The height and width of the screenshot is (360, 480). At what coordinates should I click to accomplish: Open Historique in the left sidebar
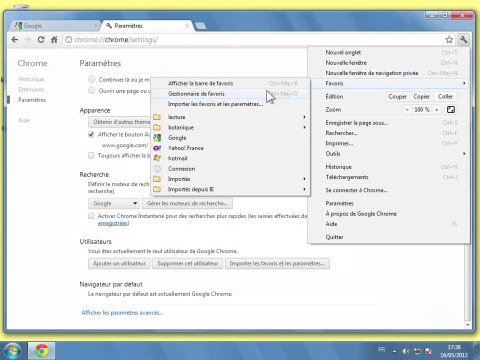pos(31,79)
